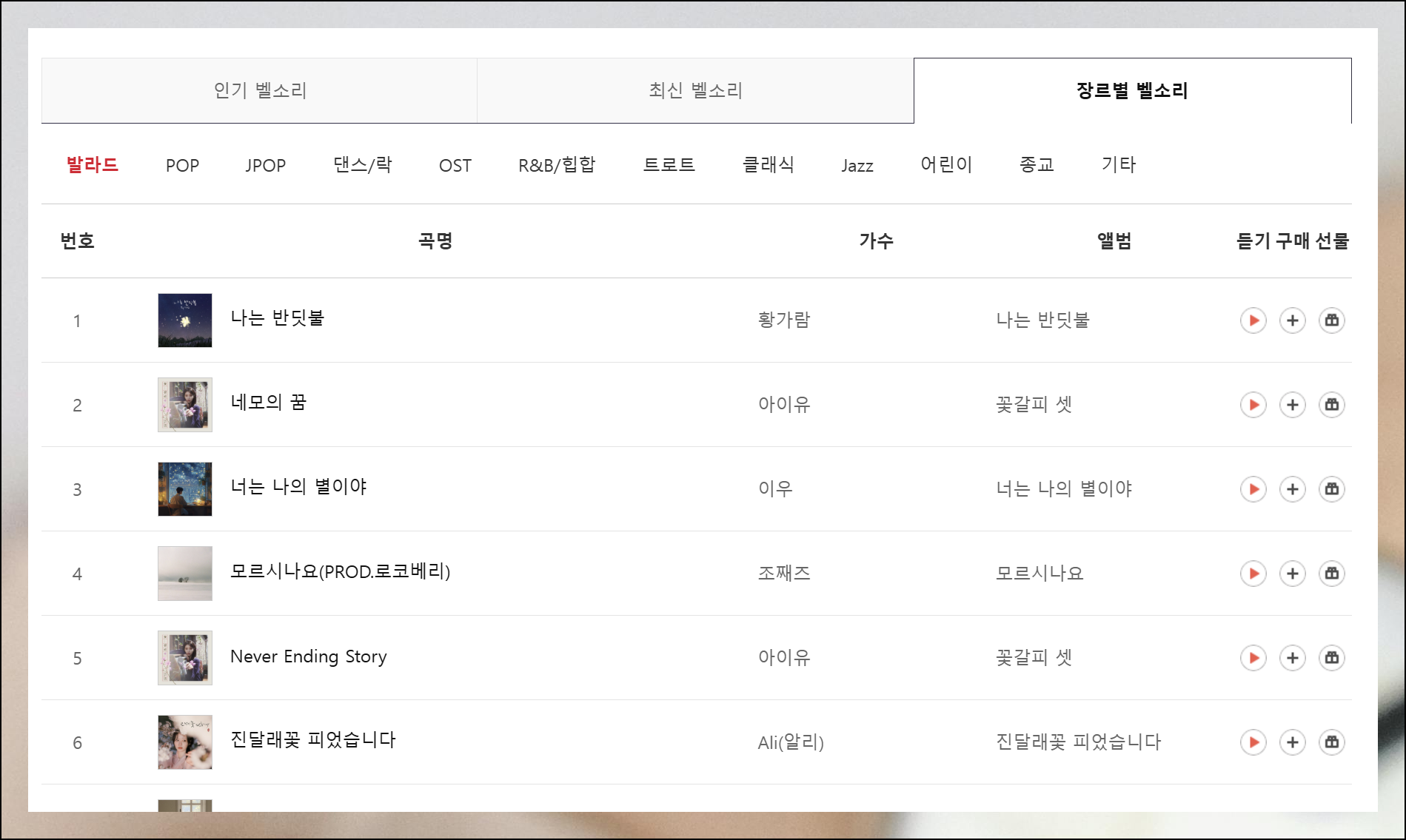Gift the Never Ending Story ringtone
Image resolution: width=1406 pixels, height=840 pixels.
1332,658
